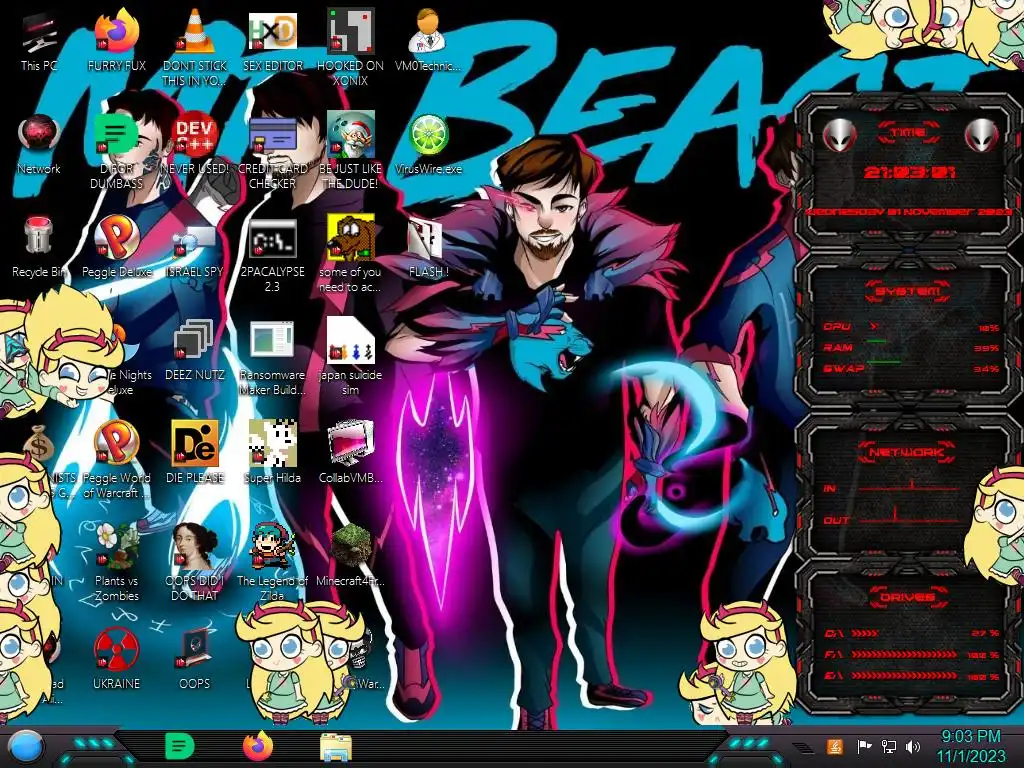
Task: Select the BE JUST LIKE THE DUDE! icon
Action: [x=351, y=150]
